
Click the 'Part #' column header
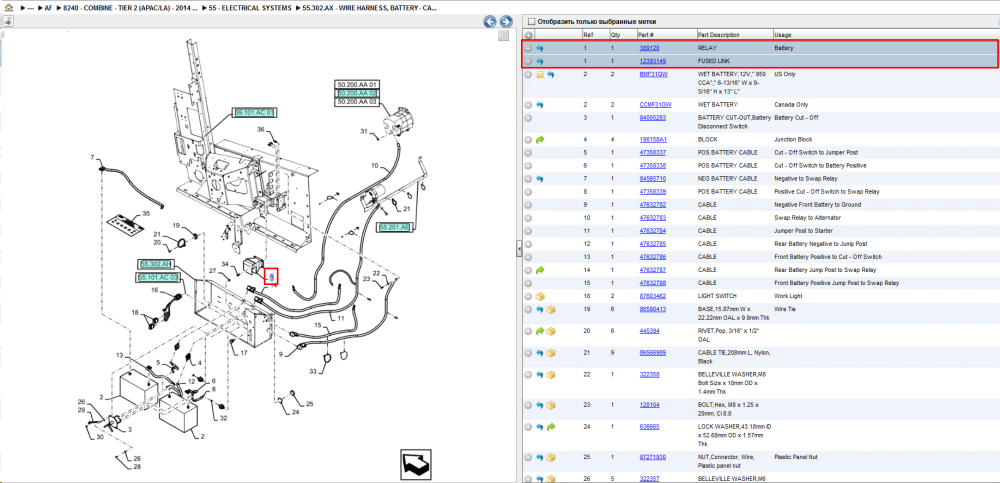(x=645, y=34)
